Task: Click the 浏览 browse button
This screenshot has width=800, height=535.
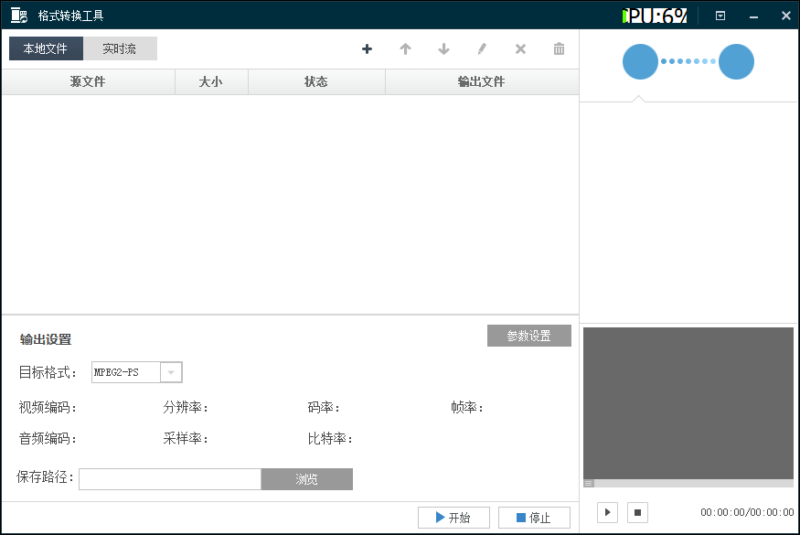Action: 307,479
